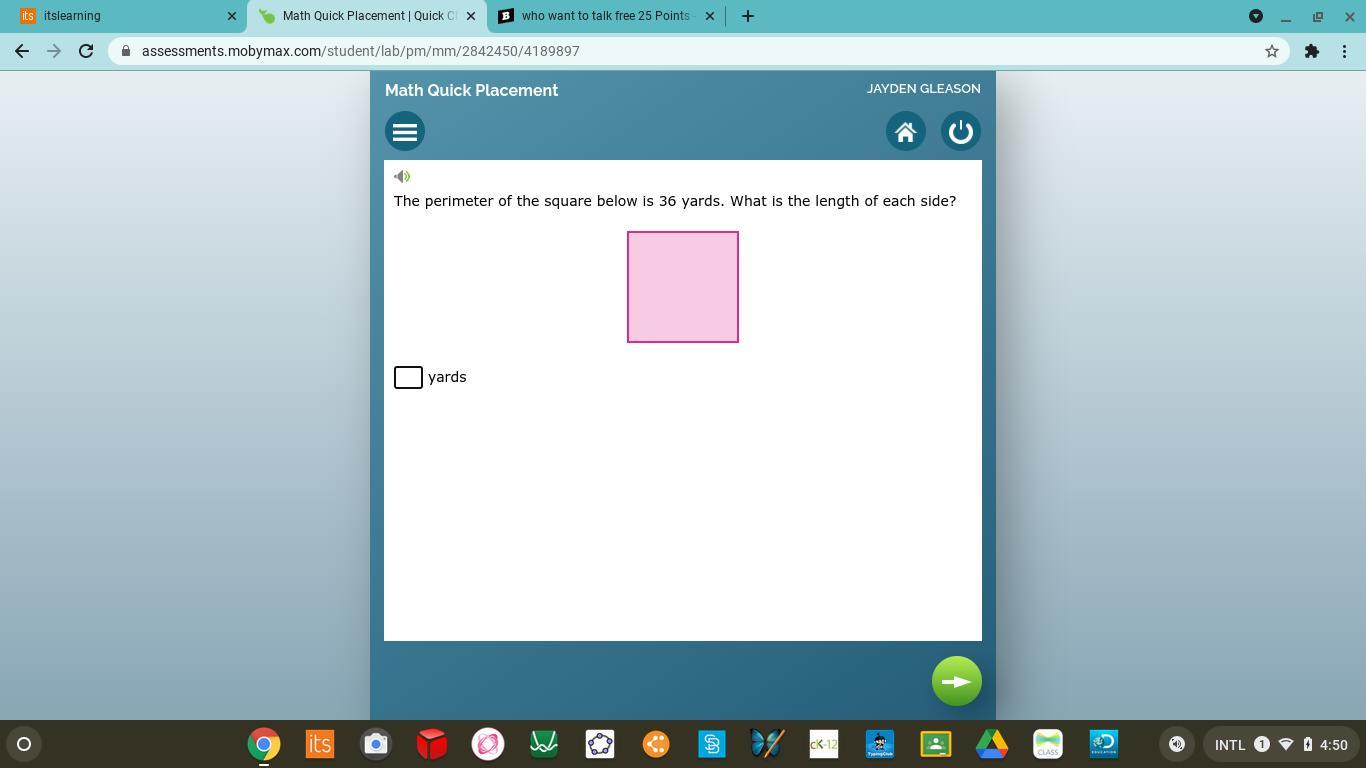Click the student name JAYDEN GLEASON
The image size is (1366, 768).
[x=923, y=89]
